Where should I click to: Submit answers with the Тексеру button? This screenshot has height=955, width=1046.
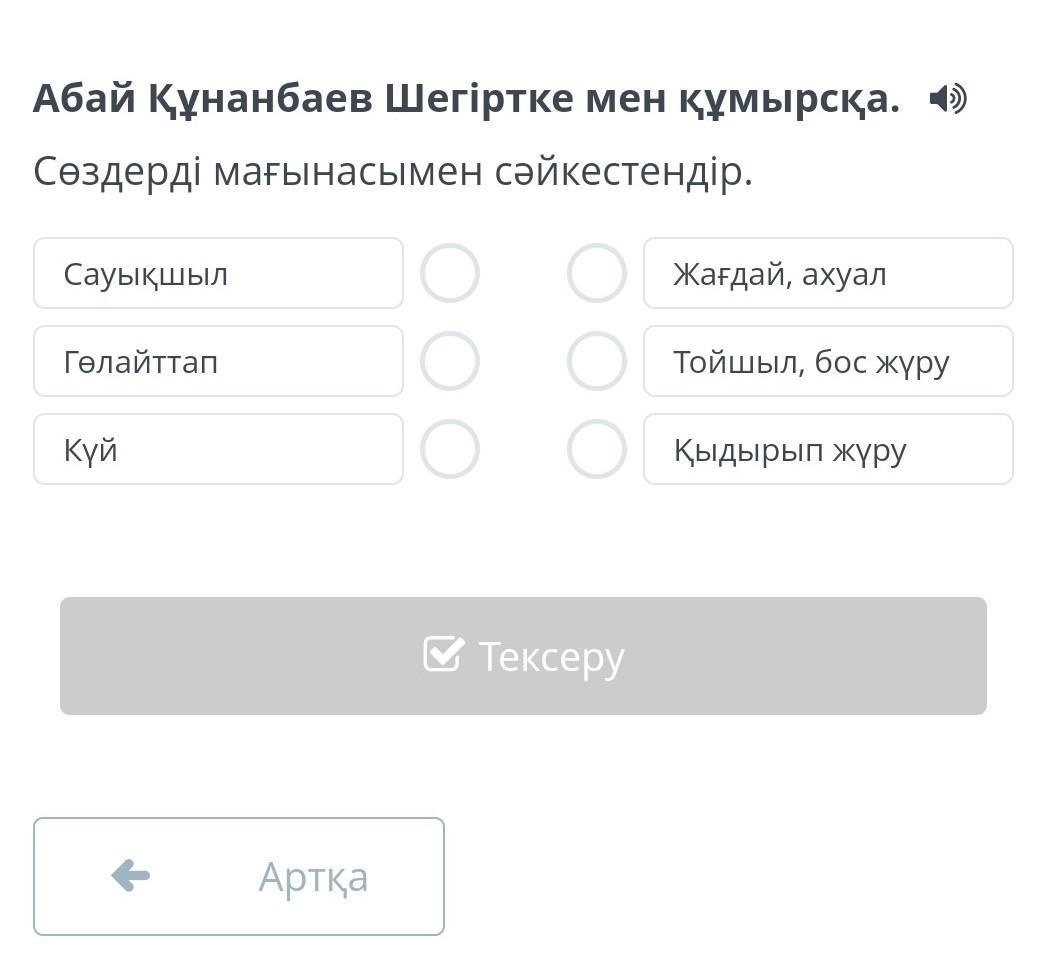[523, 656]
